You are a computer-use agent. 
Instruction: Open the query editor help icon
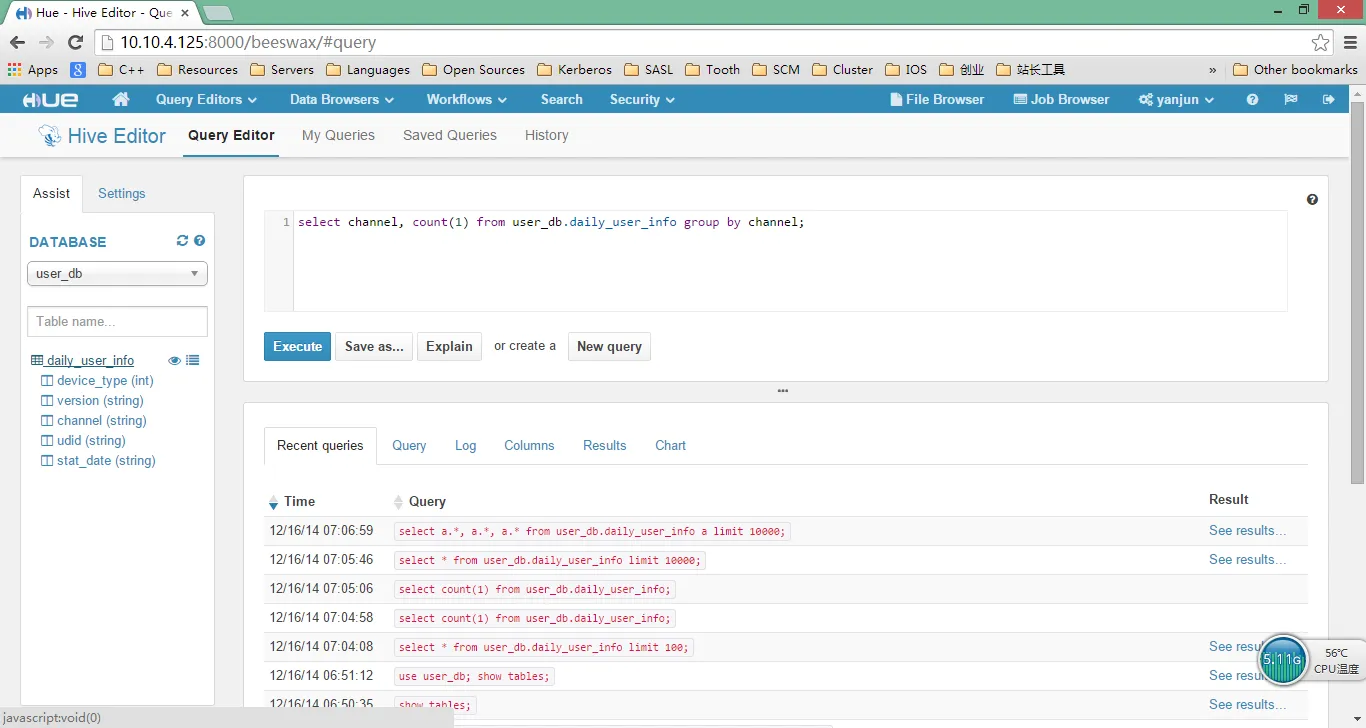1312,199
